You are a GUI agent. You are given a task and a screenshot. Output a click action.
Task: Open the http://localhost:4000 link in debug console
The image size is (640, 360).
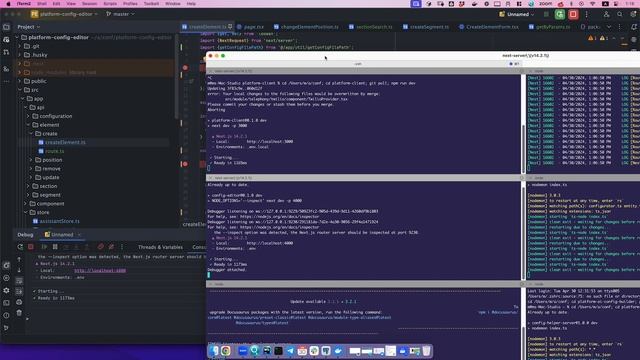click(x=100, y=271)
